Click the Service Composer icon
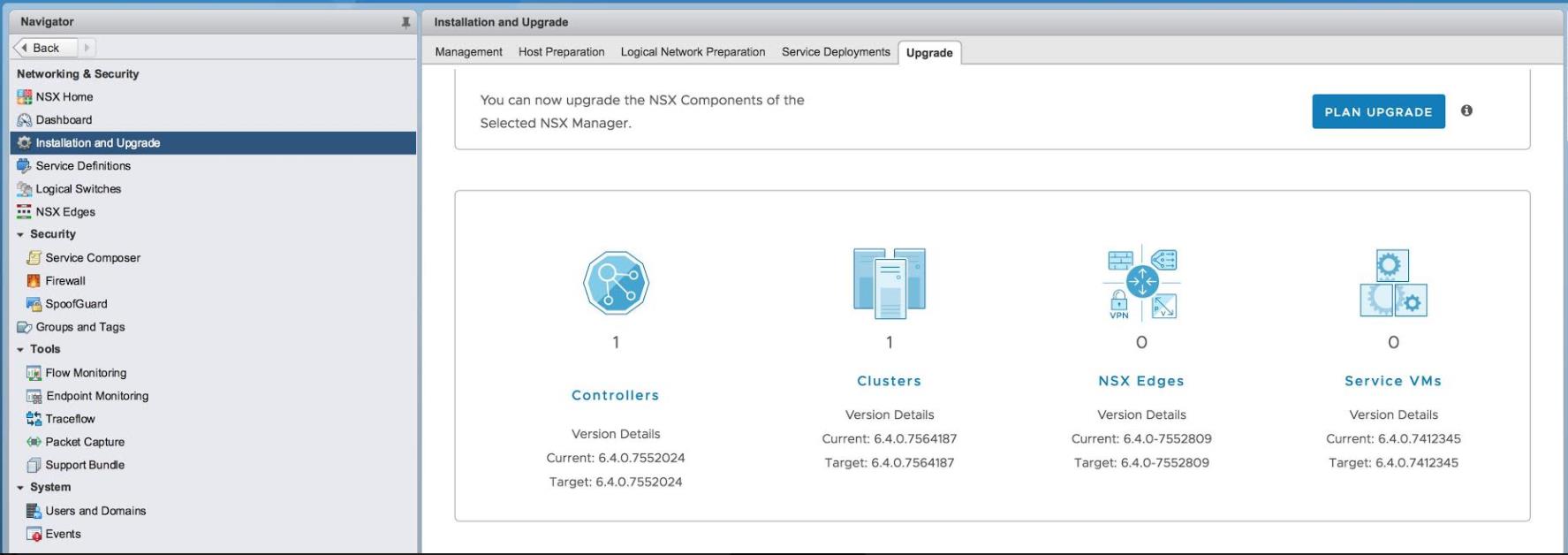Image resolution: width=1568 pixels, height=555 pixels. 34,258
